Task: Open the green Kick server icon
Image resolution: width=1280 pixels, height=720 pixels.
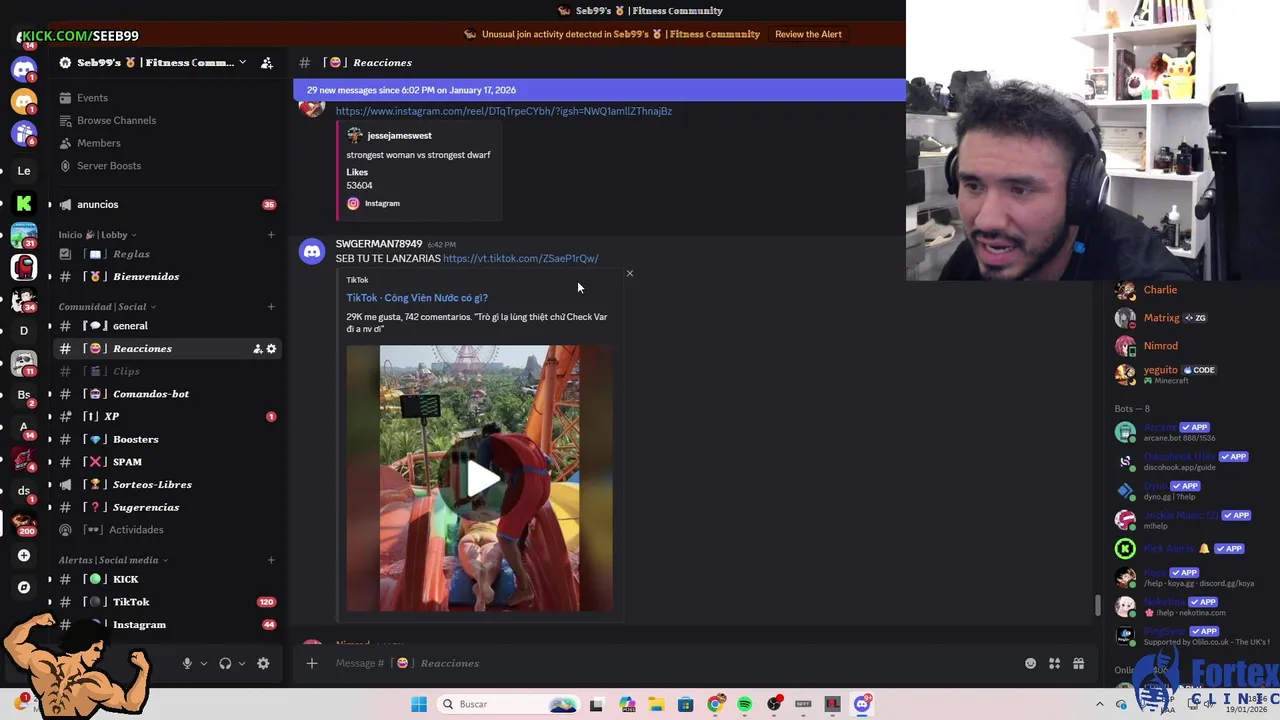Action: coord(24,203)
